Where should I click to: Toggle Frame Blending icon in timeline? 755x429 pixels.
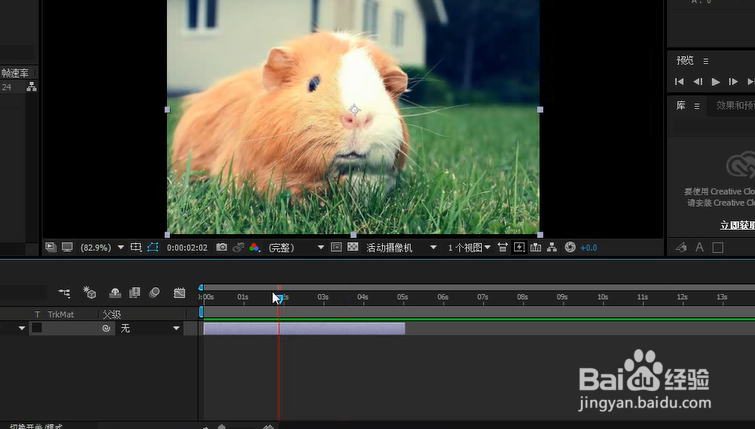coord(134,292)
